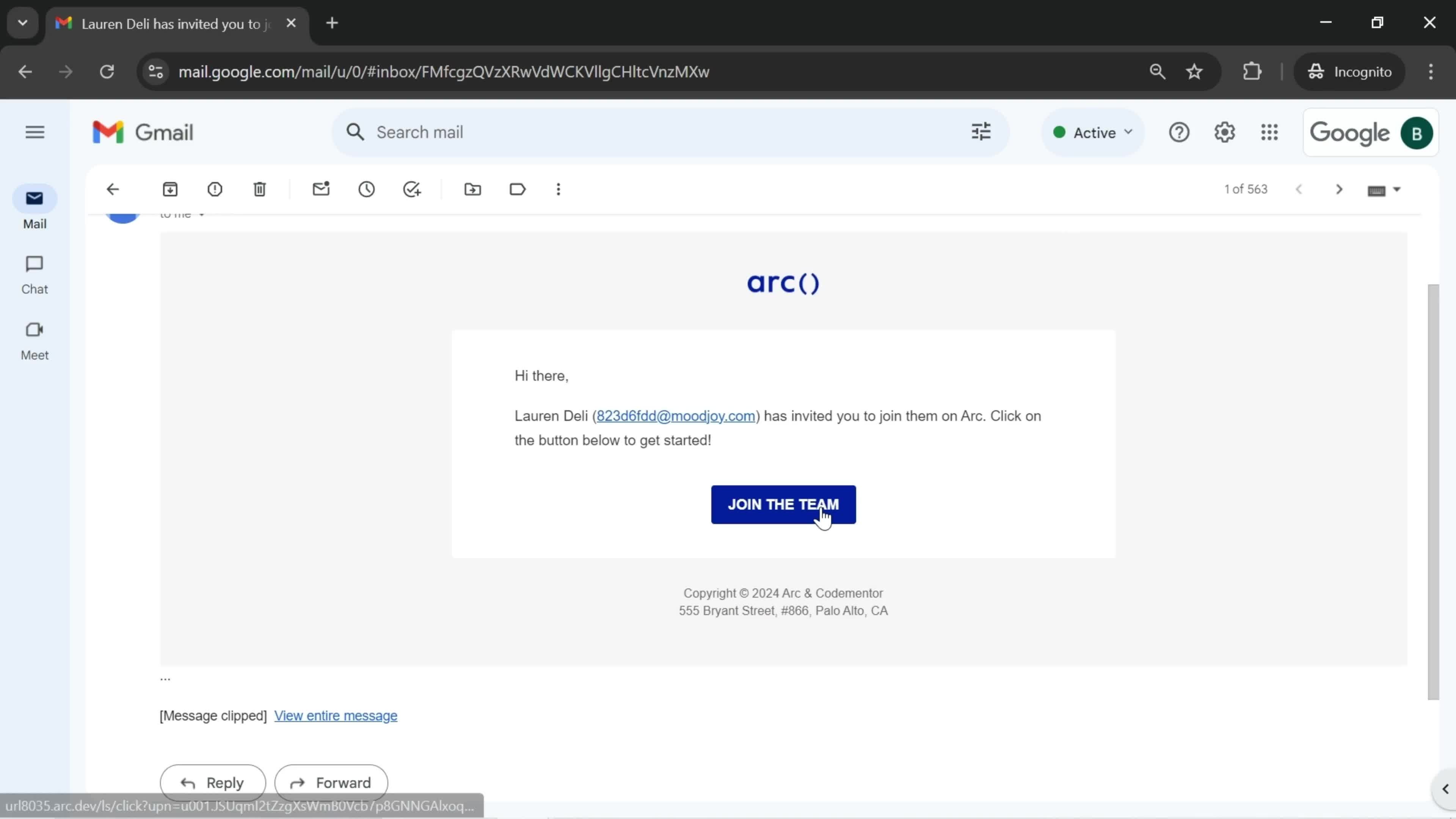Open Gmail apps grid menu
The height and width of the screenshot is (819, 1456).
pyautogui.click(x=1269, y=132)
